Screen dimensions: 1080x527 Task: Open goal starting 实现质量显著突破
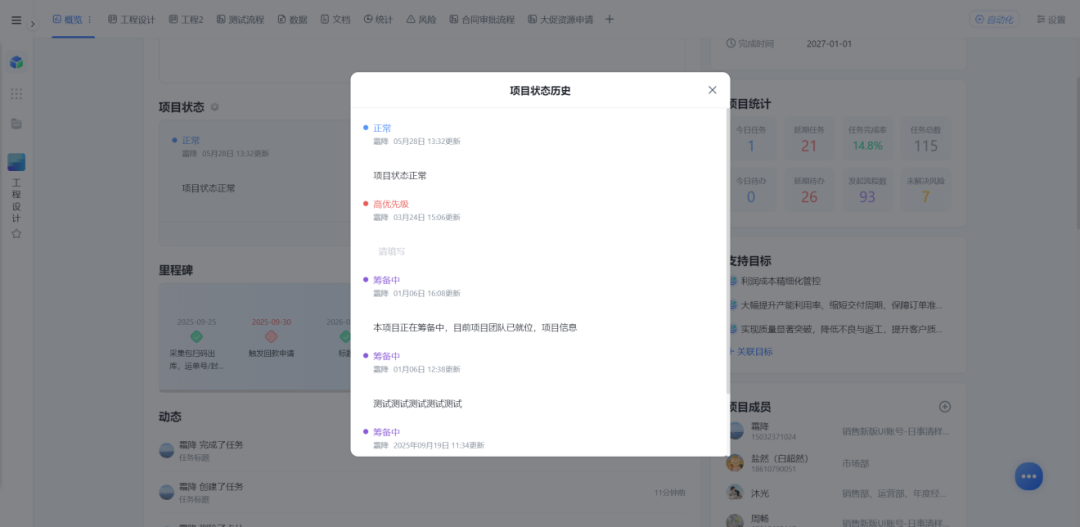click(842, 329)
